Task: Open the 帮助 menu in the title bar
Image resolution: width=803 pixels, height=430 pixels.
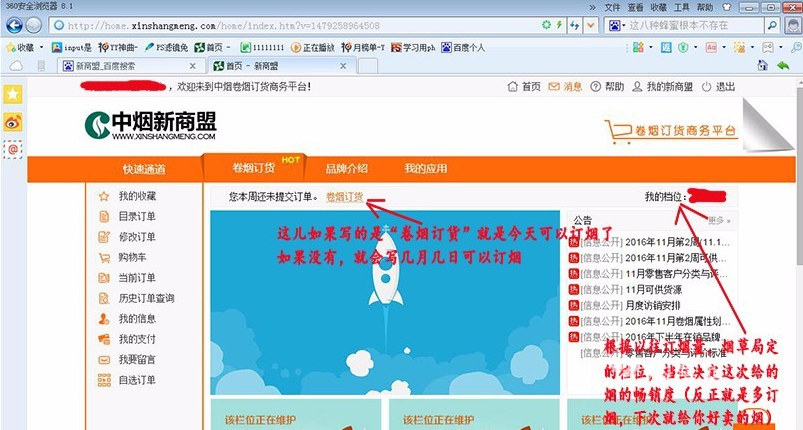Action: 705,7
